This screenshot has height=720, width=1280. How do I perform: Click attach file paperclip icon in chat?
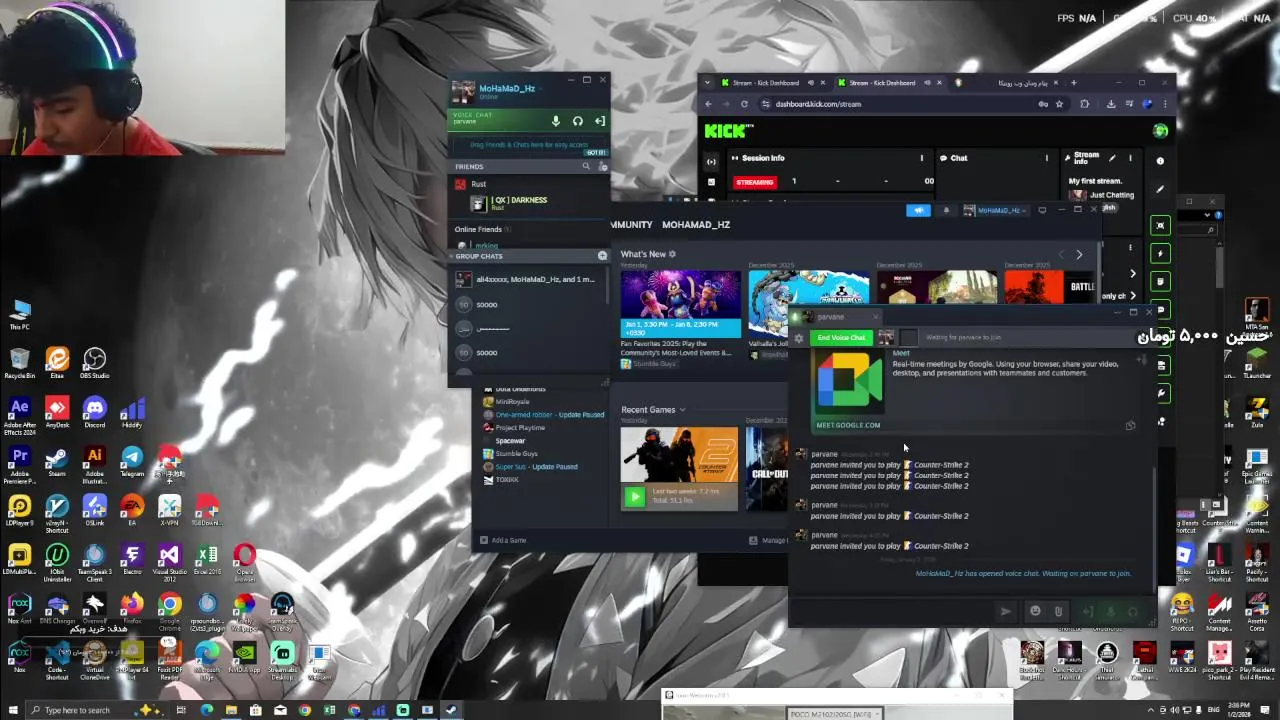coord(1058,611)
